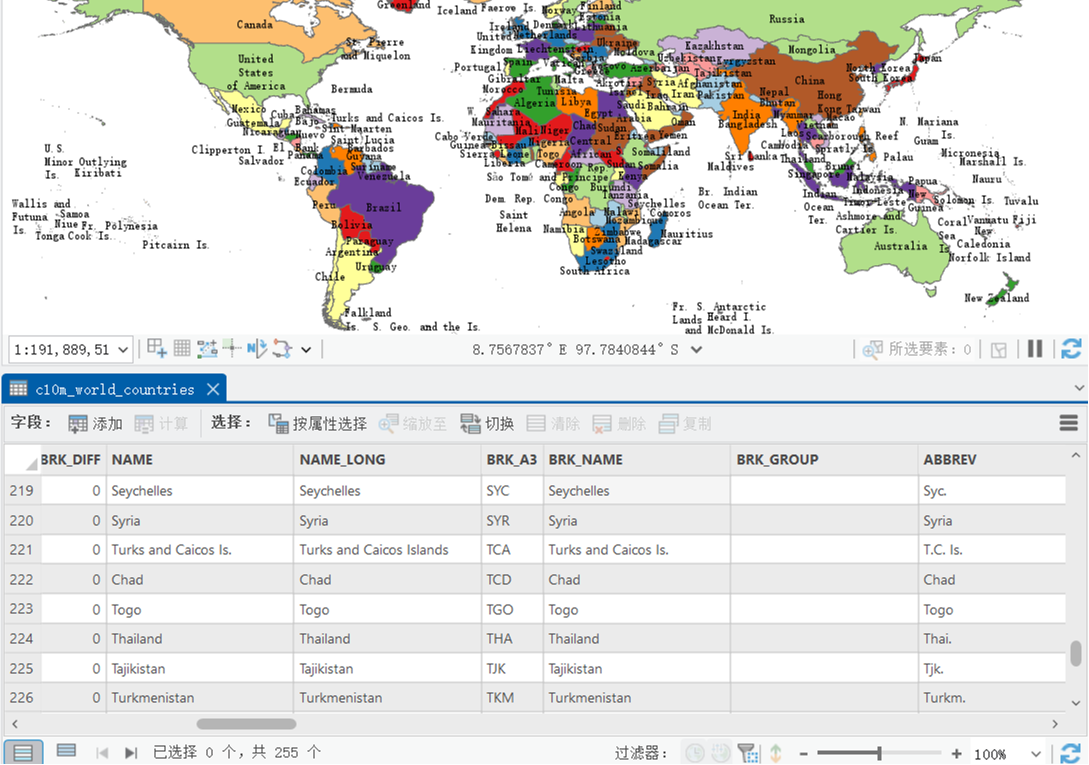Click the zoom out minus on table
The width and height of the screenshot is (1089, 765).
[x=804, y=753]
